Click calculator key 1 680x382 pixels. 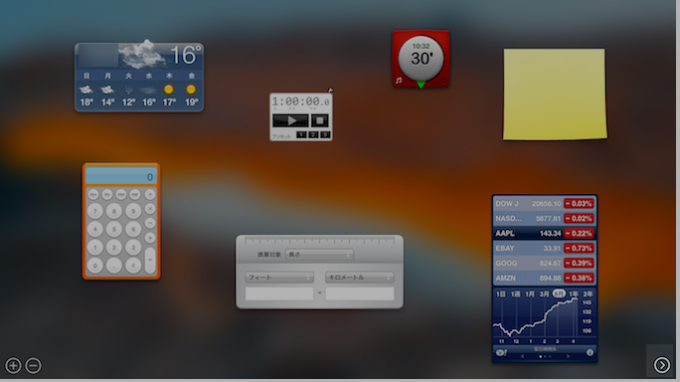click(x=95, y=247)
